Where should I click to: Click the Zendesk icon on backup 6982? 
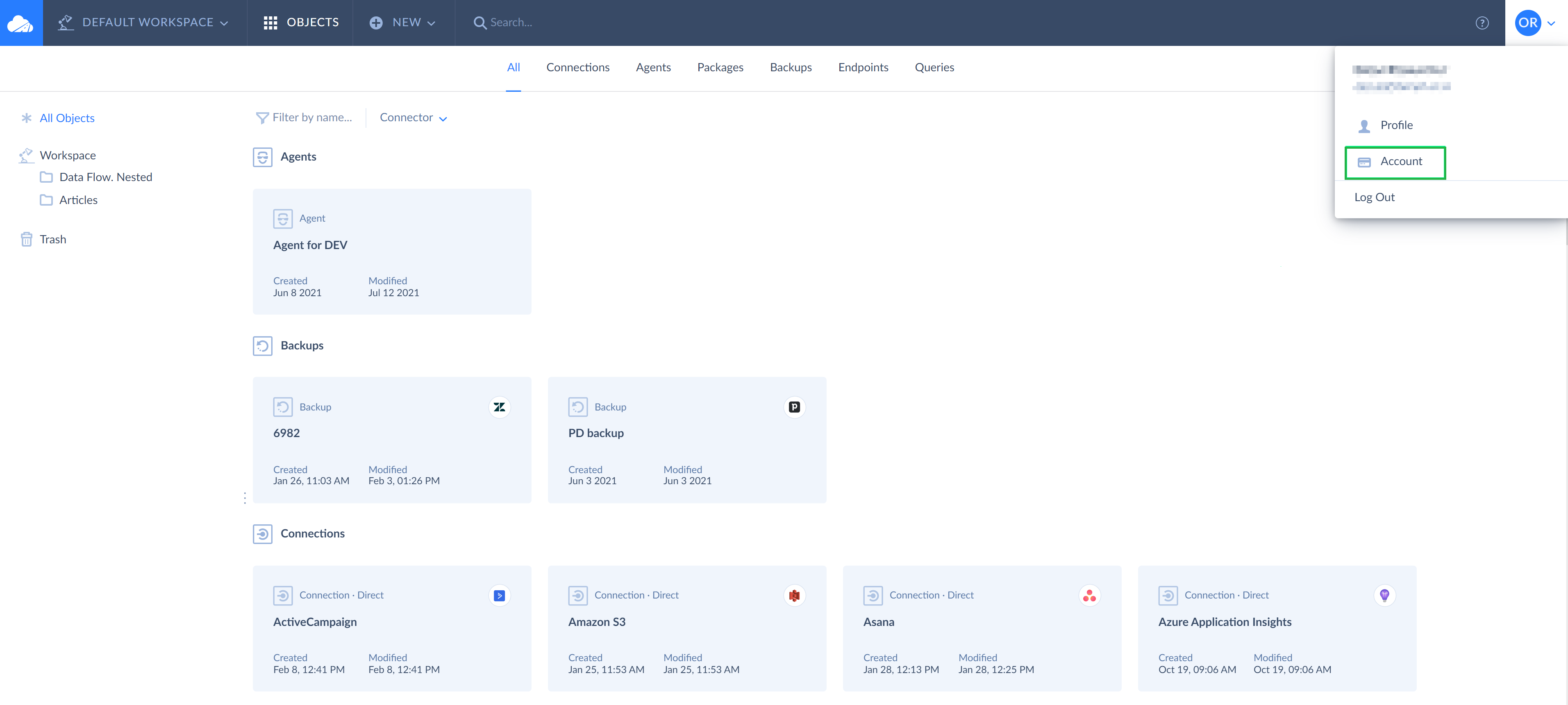click(500, 407)
